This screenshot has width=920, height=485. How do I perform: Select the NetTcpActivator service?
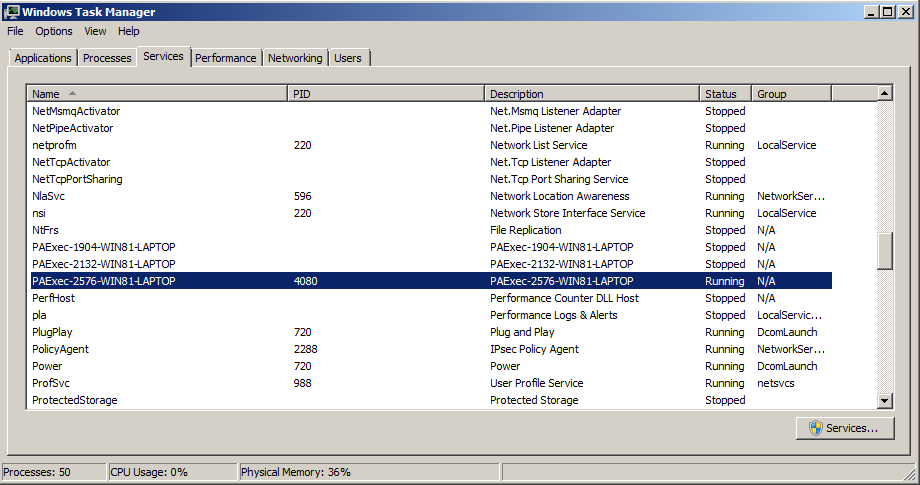coord(71,162)
